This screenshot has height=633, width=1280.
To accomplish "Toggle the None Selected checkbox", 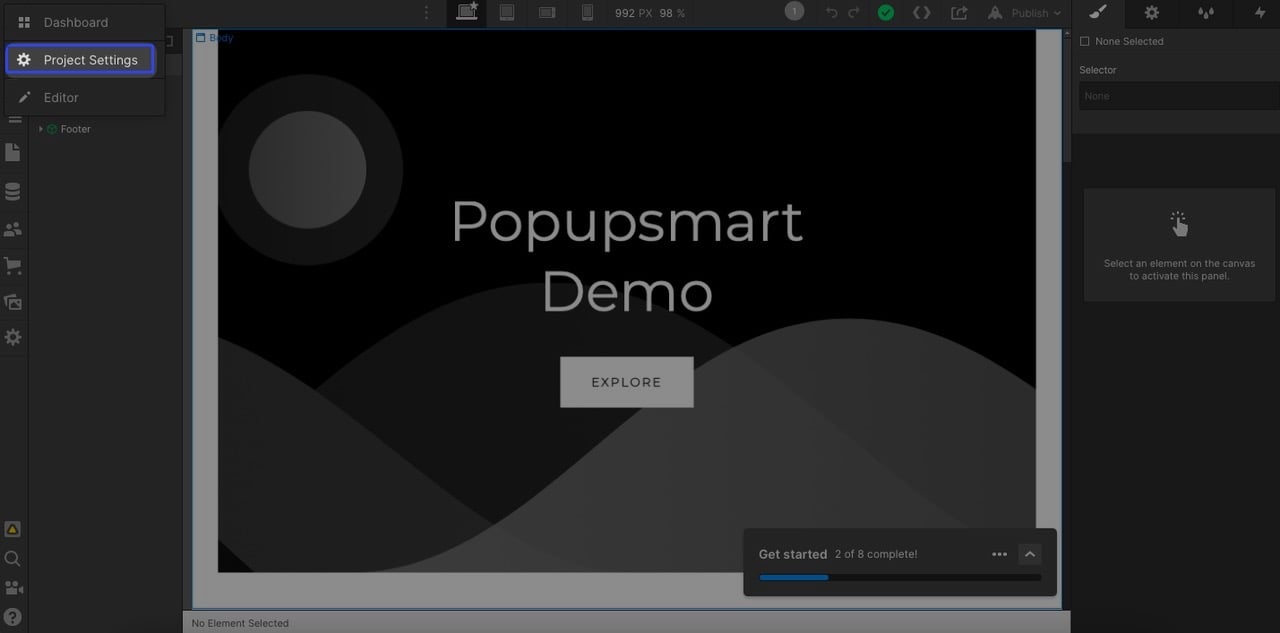I will tap(1085, 41).
